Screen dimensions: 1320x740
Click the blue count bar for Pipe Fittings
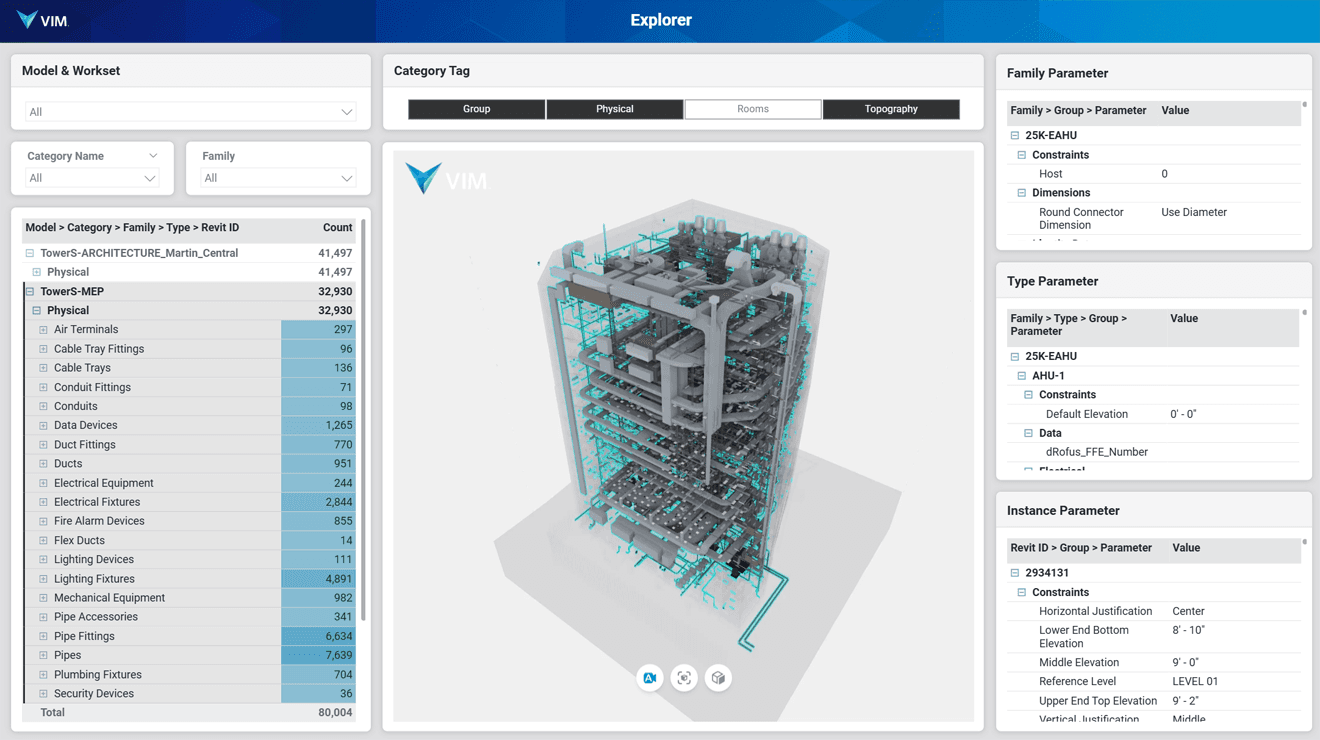320,635
